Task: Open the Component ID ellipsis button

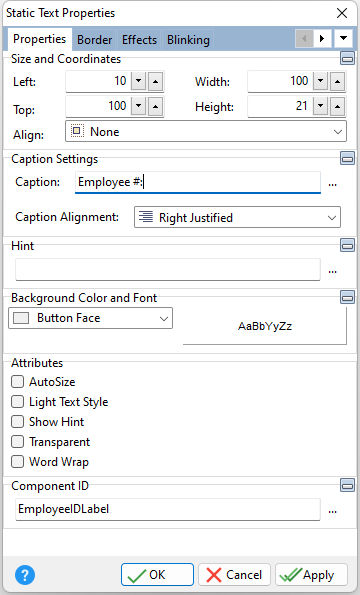Action: [x=332, y=511]
